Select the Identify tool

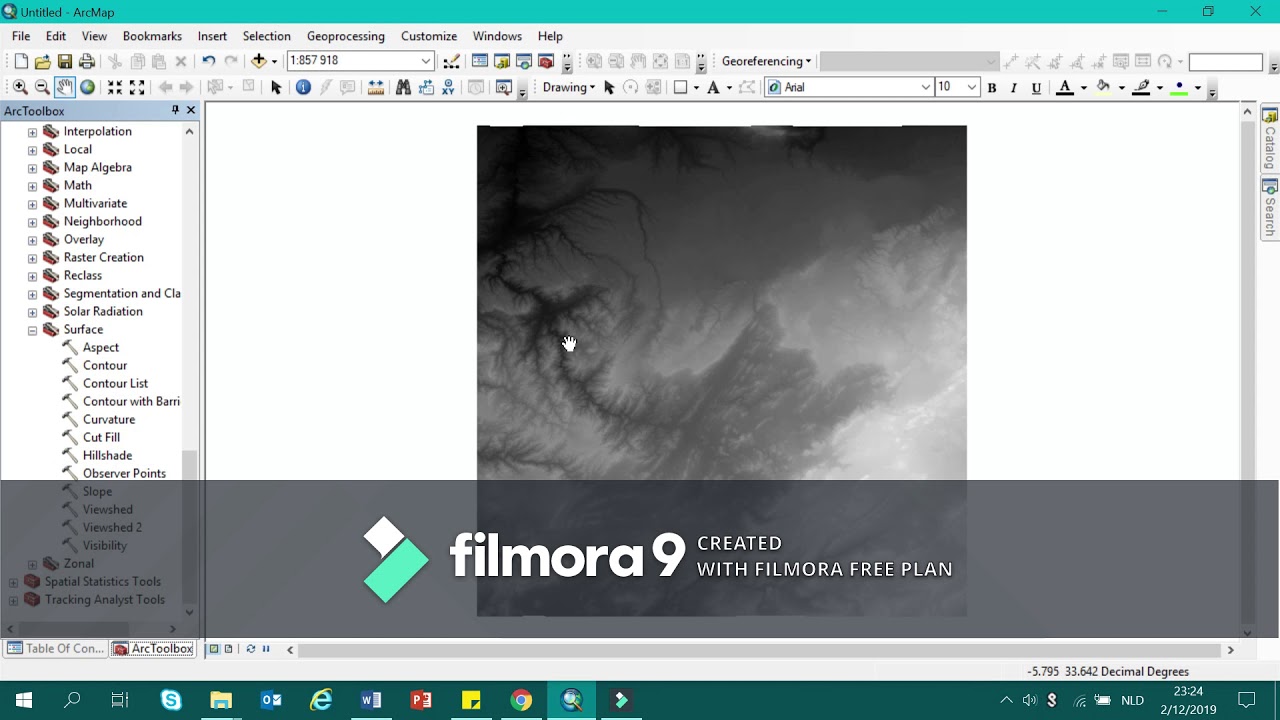coord(303,87)
